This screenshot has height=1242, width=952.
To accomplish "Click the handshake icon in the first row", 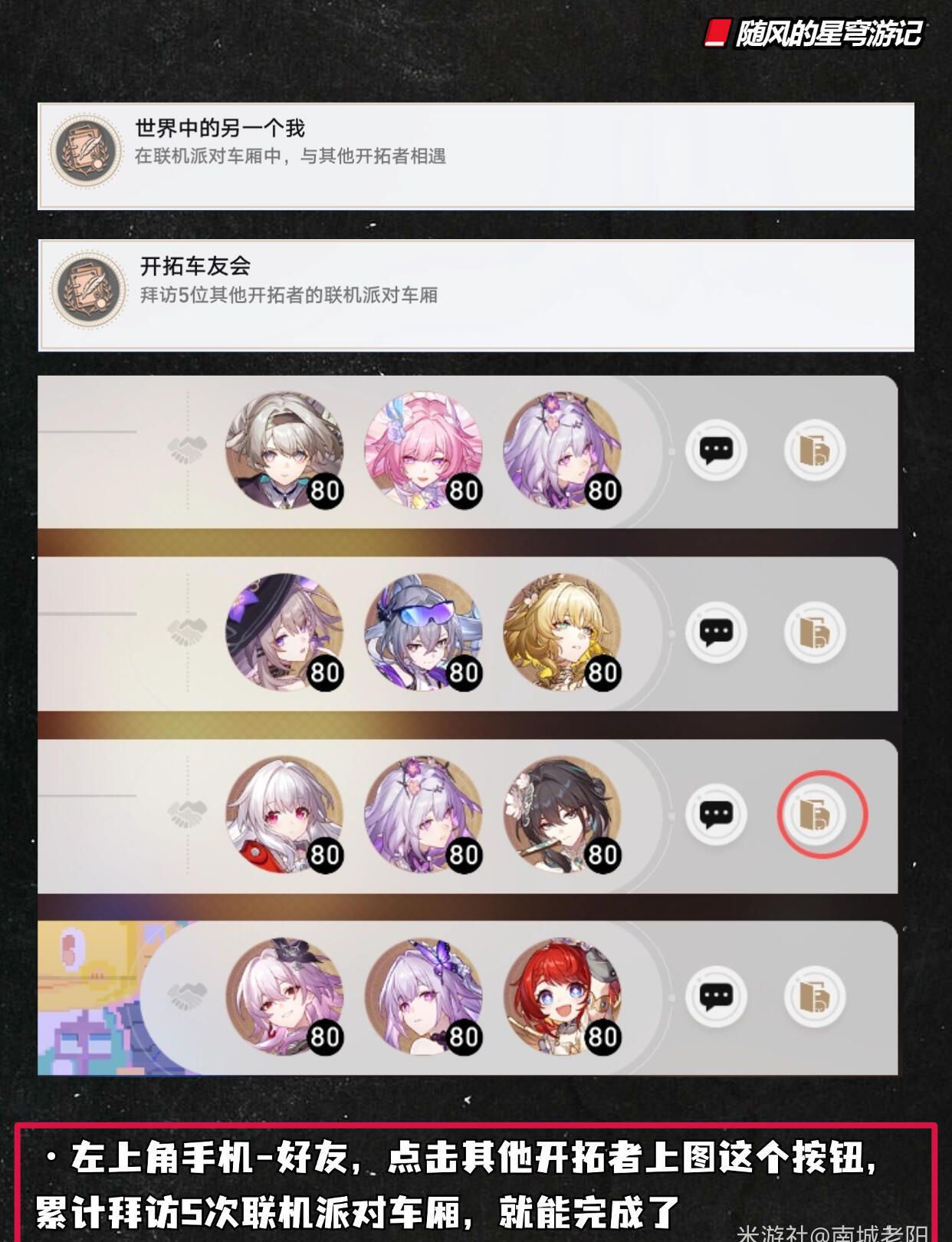I will 187,450.
